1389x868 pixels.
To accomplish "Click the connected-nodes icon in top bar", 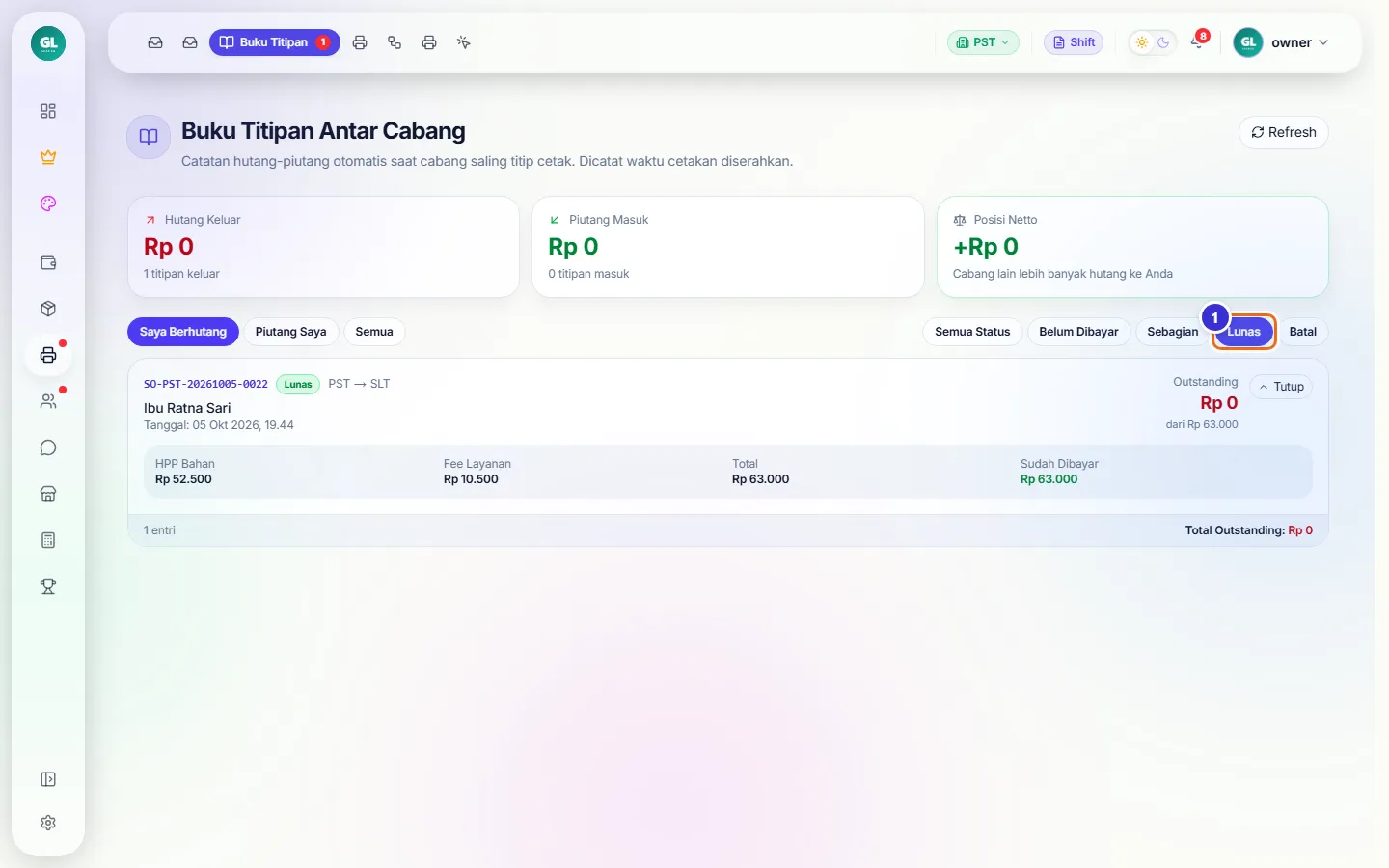I will (395, 42).
